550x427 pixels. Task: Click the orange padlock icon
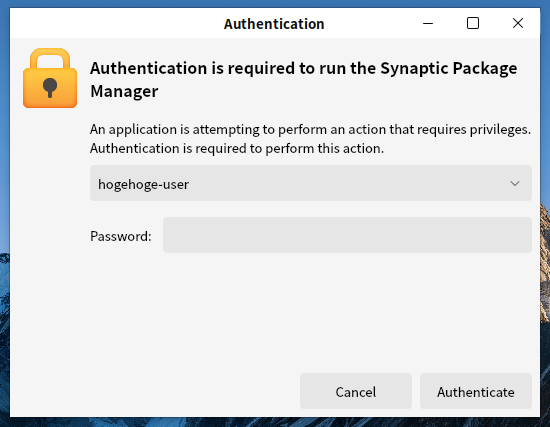point(50,78)
